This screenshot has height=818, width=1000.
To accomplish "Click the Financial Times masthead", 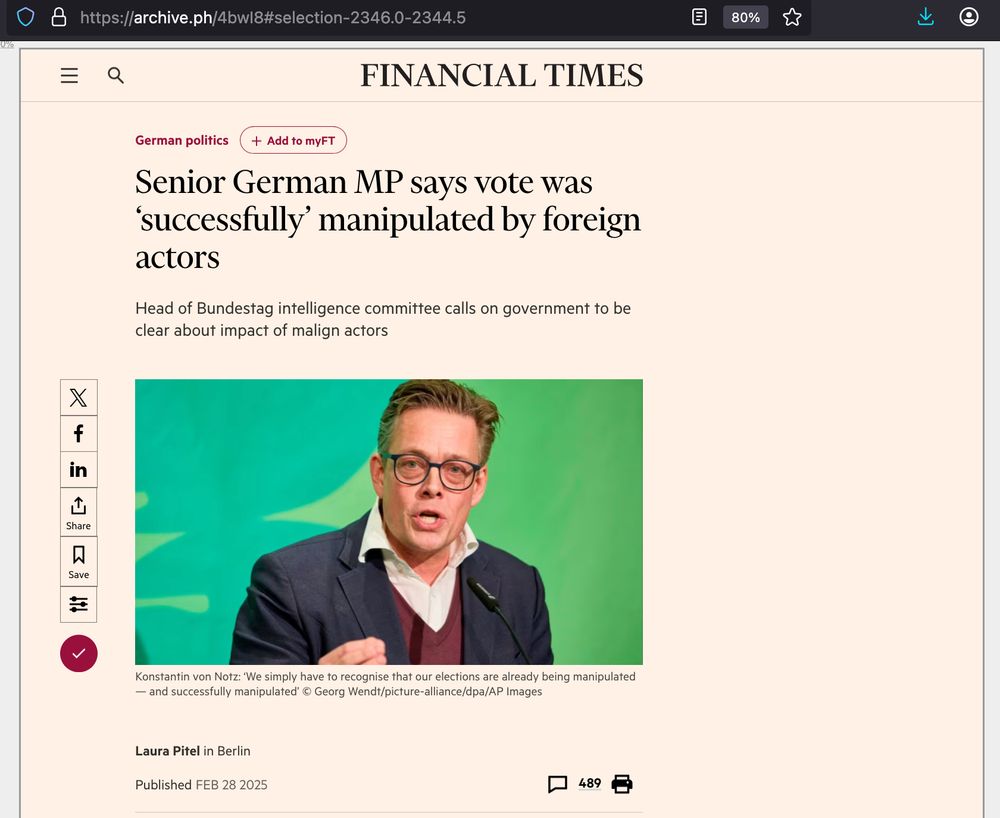I will [x=501, y=75].
